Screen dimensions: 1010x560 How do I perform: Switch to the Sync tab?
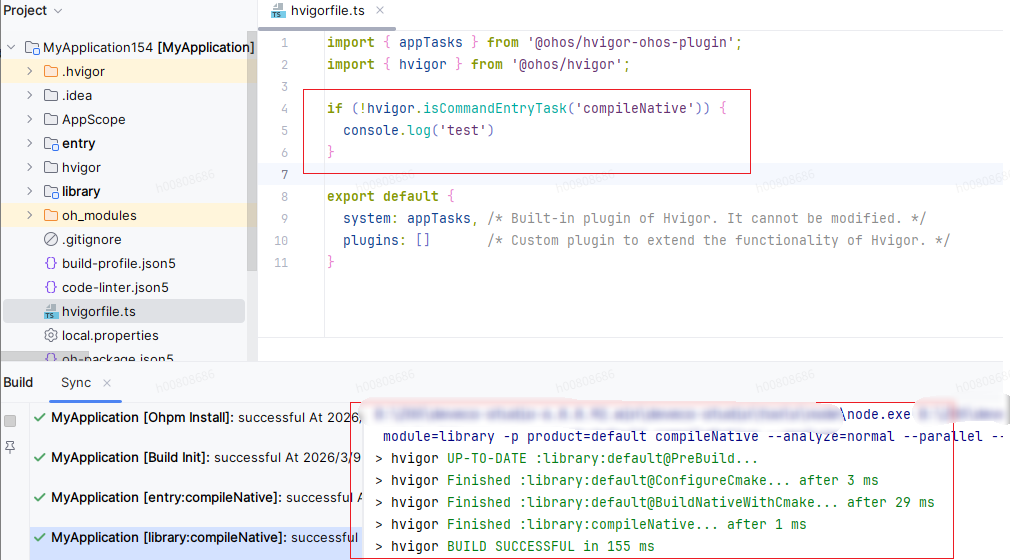click(x=76, y=383)
